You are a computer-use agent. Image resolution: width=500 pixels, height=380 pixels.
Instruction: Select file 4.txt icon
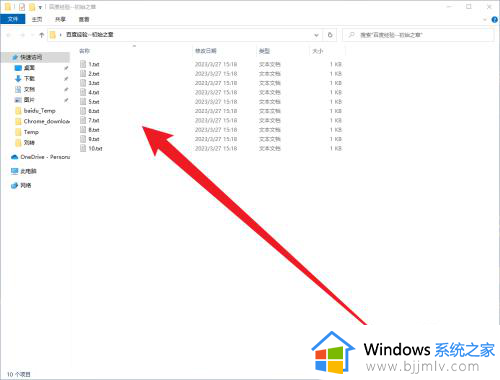83,92
